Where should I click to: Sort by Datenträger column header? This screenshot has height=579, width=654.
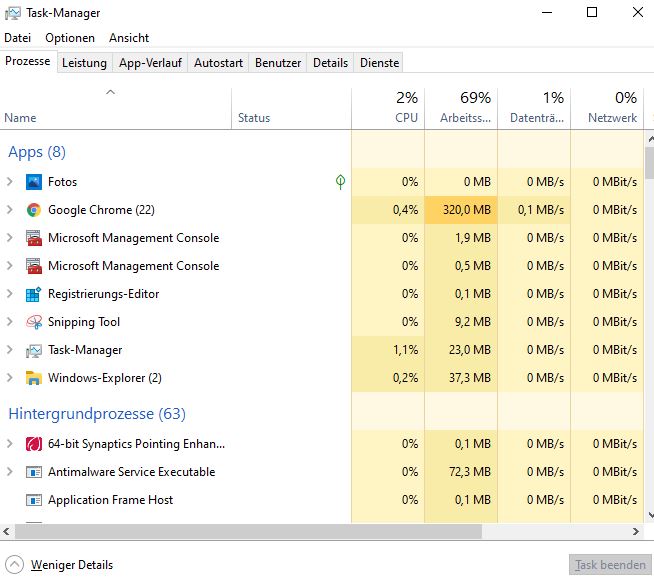pyautogui.click(x=534, y=108)
